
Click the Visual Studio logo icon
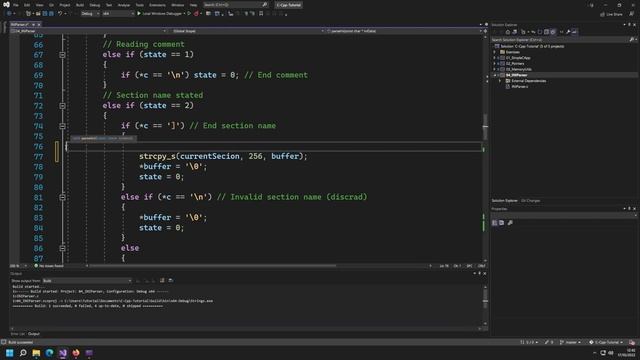[6, 5]
